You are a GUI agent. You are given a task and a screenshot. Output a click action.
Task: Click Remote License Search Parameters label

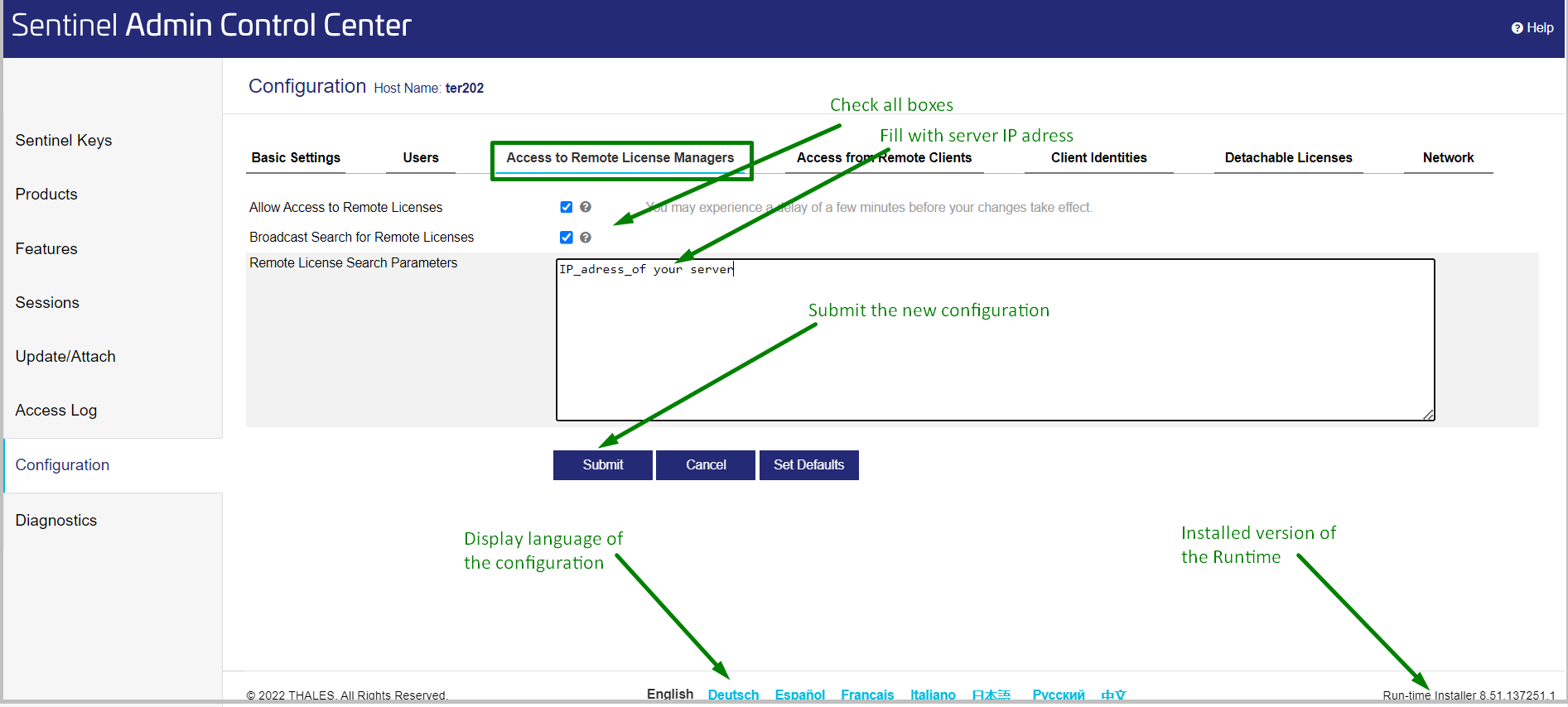[354, 262]
